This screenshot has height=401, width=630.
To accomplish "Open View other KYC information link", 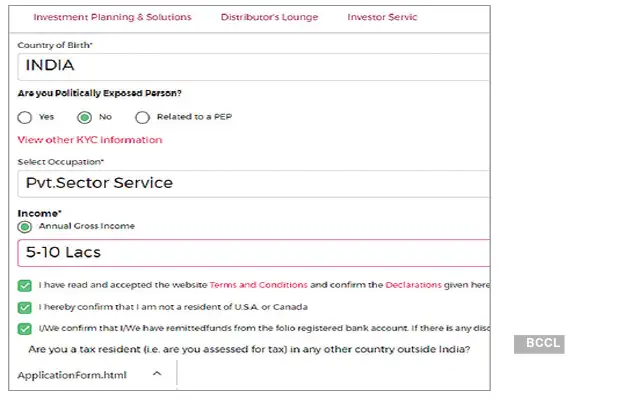I will click(90, 140).
